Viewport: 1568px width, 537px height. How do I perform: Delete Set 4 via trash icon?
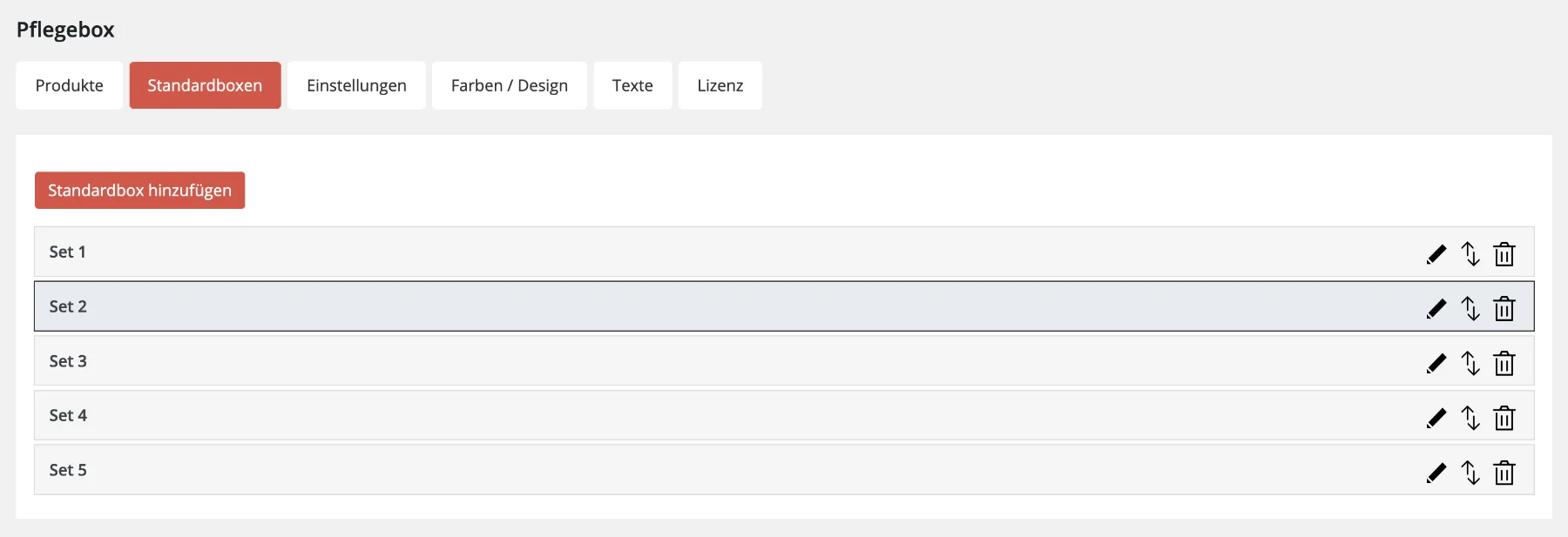coord(1504,418)
